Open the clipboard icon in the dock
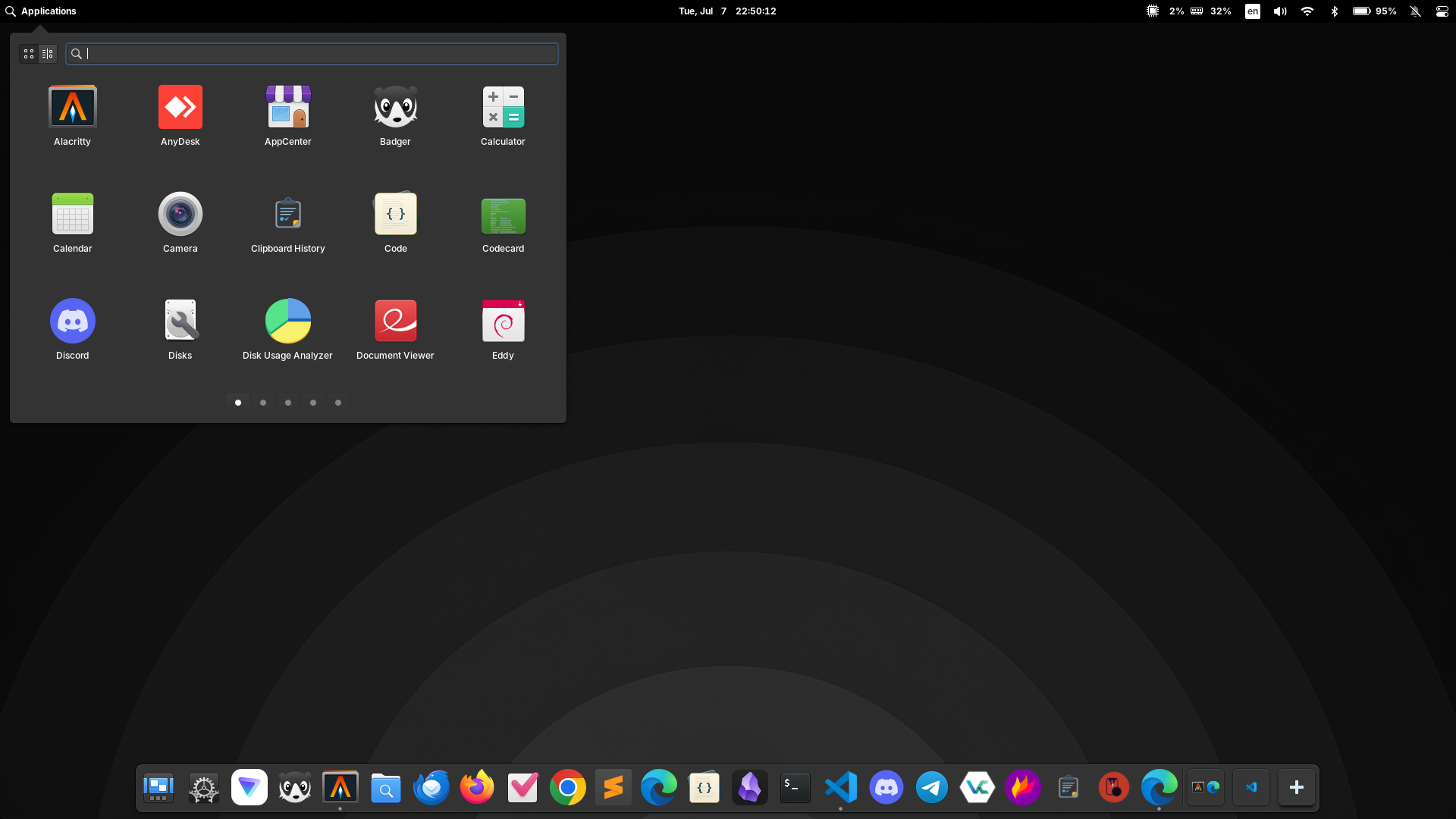1456x819 pixels. pos(1068,788)
